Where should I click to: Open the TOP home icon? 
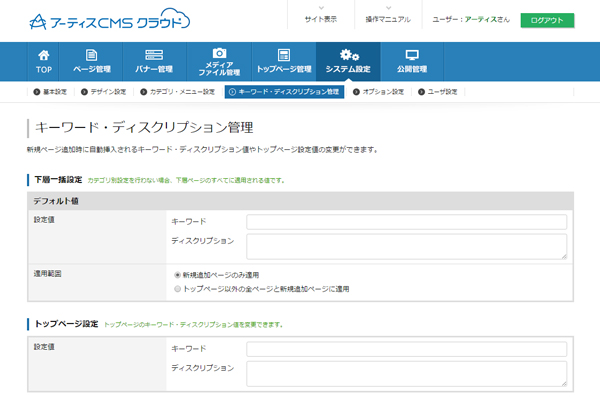[44, 56]
